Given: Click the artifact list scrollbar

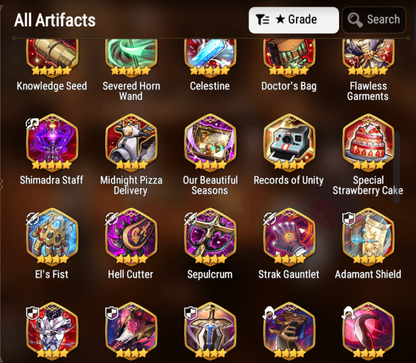Looking at the screenshot, I should tap(396, 168).
